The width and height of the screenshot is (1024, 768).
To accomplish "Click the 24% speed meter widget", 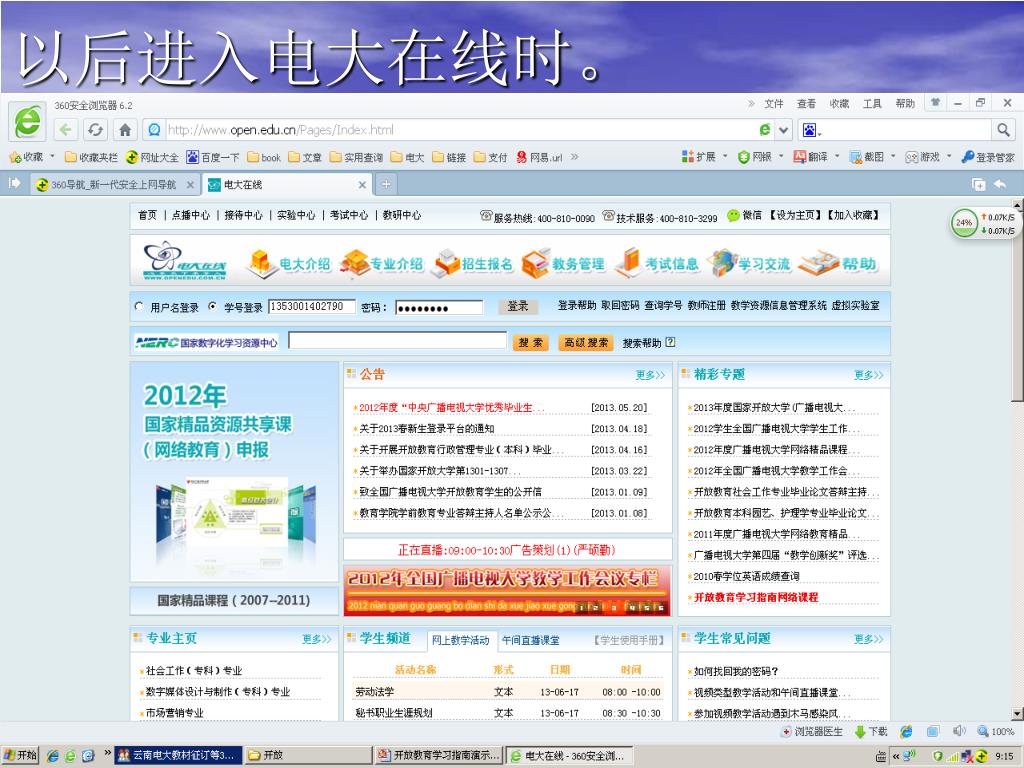I will pos(964,222).
